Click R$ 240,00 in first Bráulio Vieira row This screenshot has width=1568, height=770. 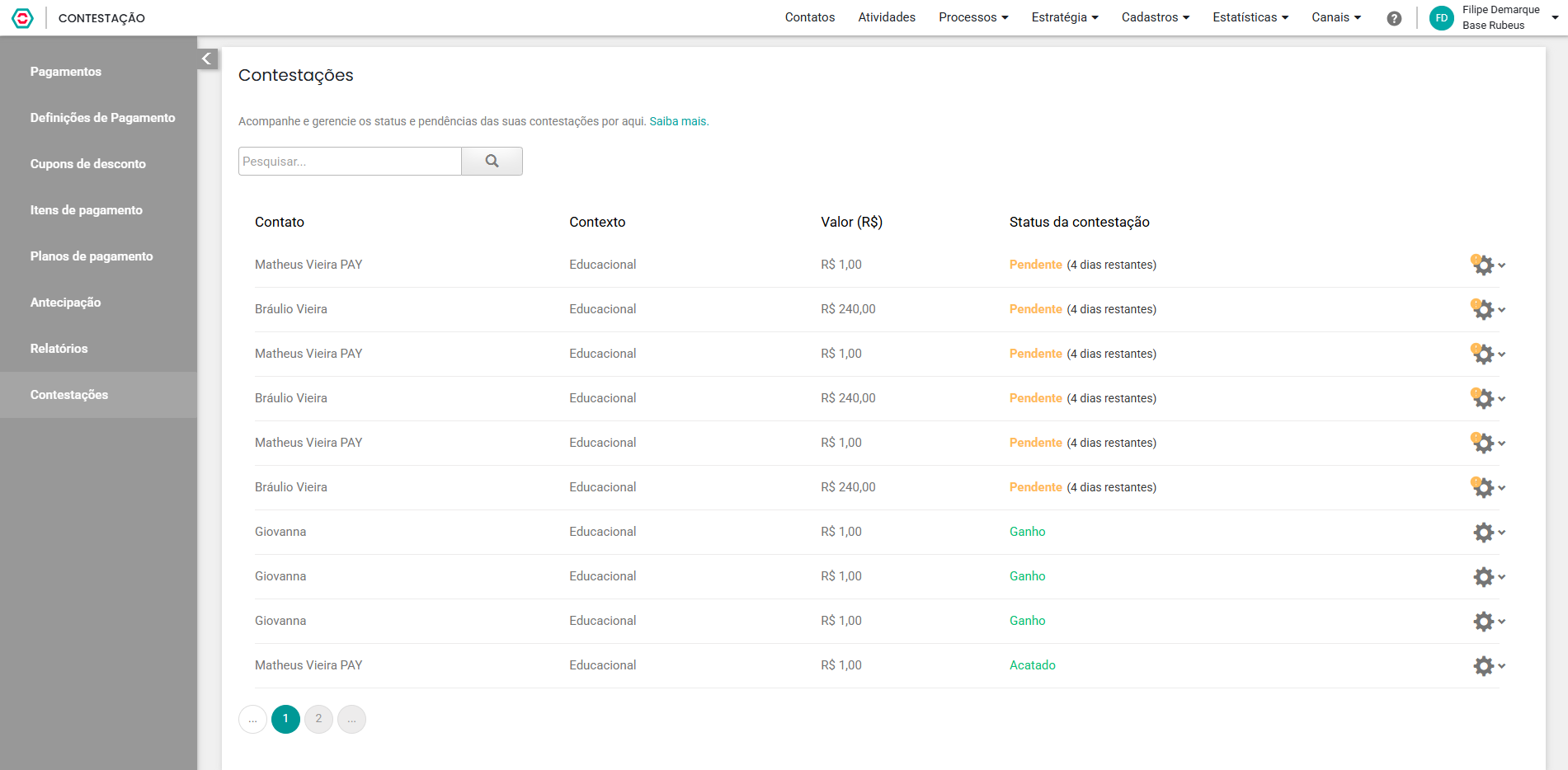[848, 309]
